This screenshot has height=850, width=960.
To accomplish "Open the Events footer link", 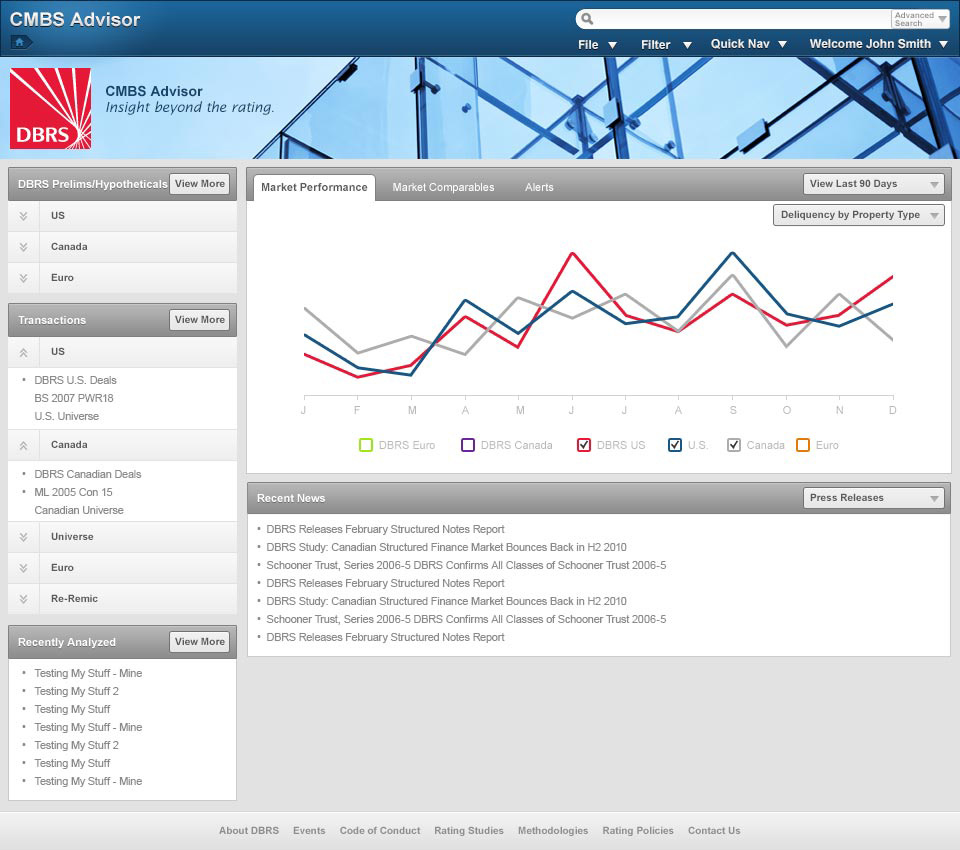I will pyautogui.click(x=309, y=830).
